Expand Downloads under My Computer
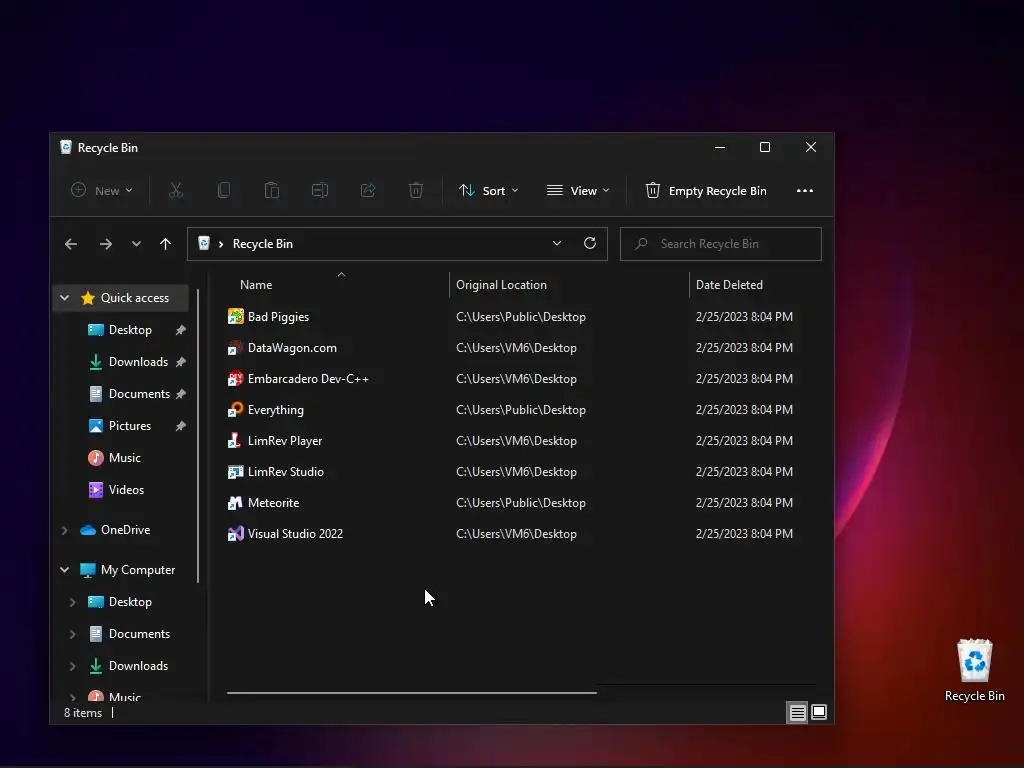Image resolution: width=1024 pixels, height=768 pixels. click(72, 666)
